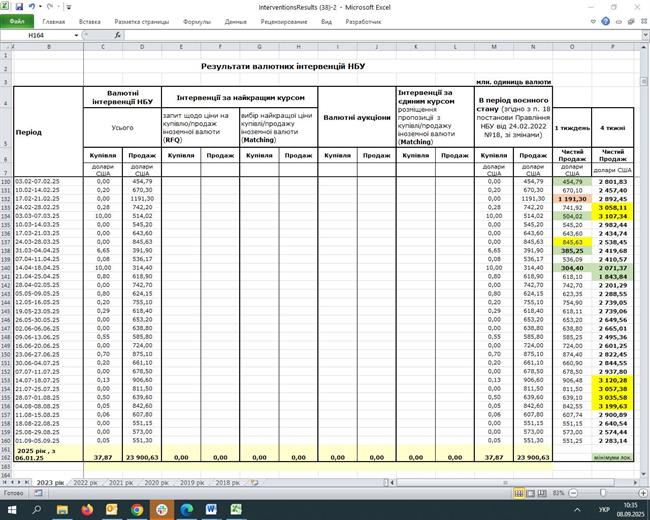Image resolution: width=650 pixels, height=520 pixels.
Task: Click the green мінімуми лок. cell
Action: tap(612, 457)
